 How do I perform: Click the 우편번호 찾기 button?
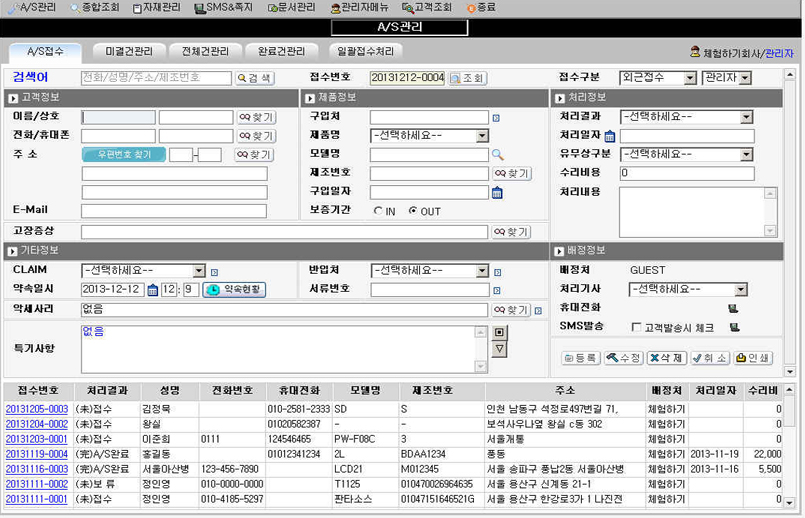(x=123, y=155)
